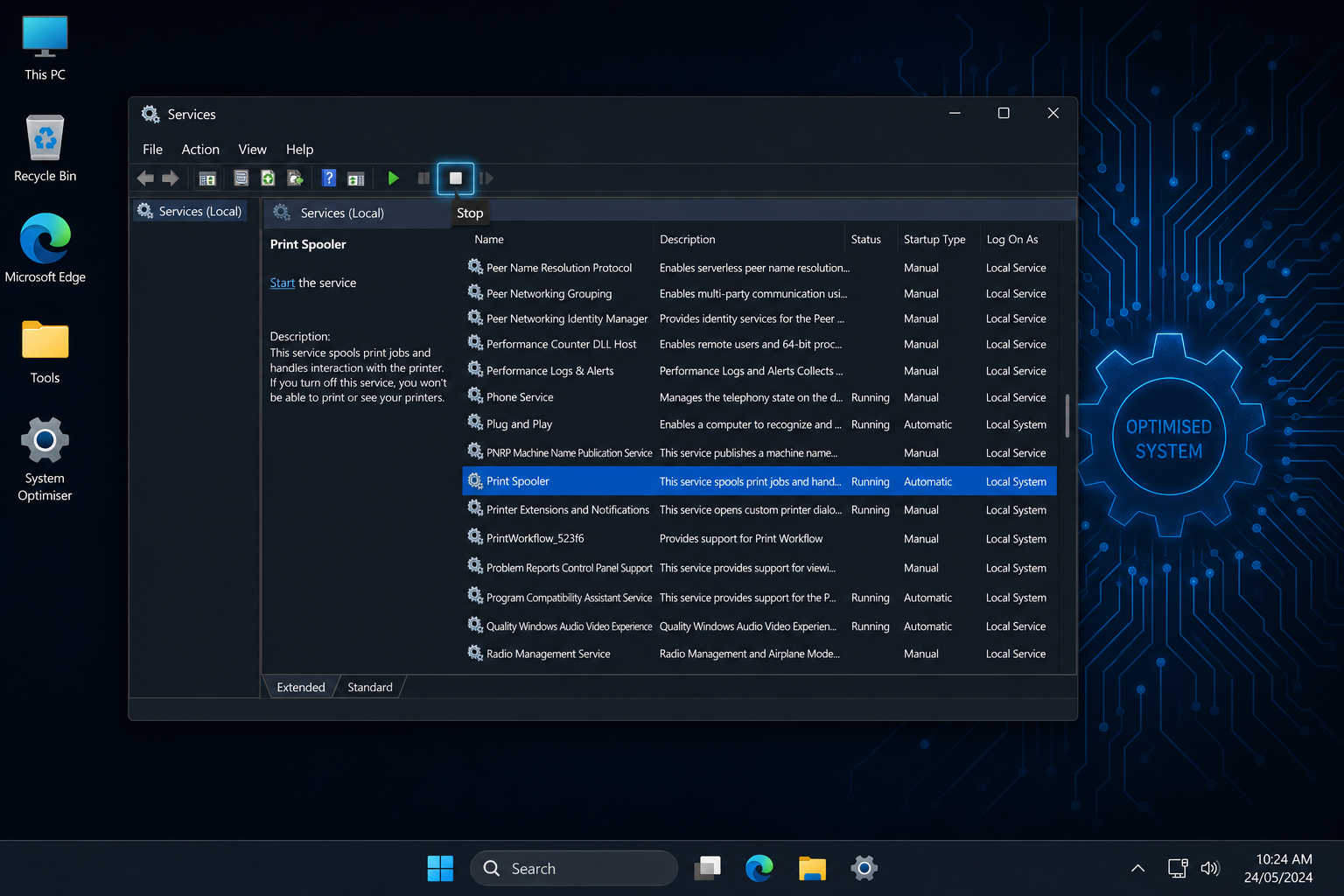Open the View menu
The width and height of the screenshot is (1344, 896).
coord(252,150)
